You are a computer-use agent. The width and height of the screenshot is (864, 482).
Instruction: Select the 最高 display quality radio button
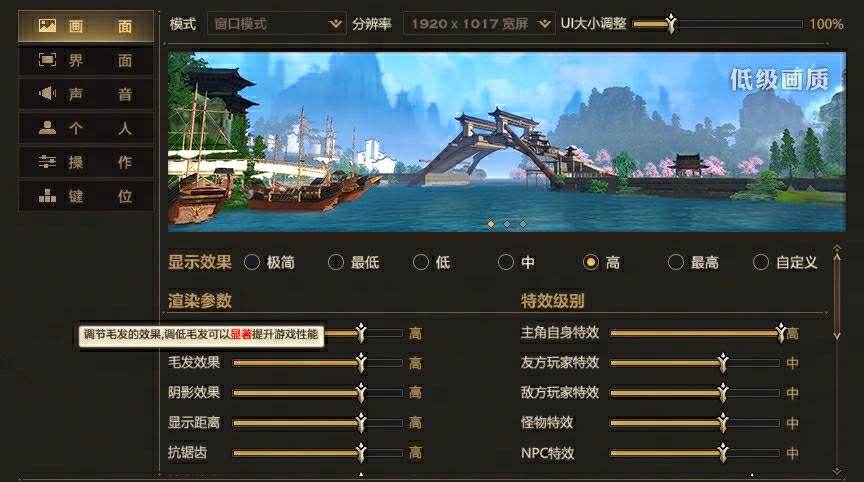[x=693, y=262]
